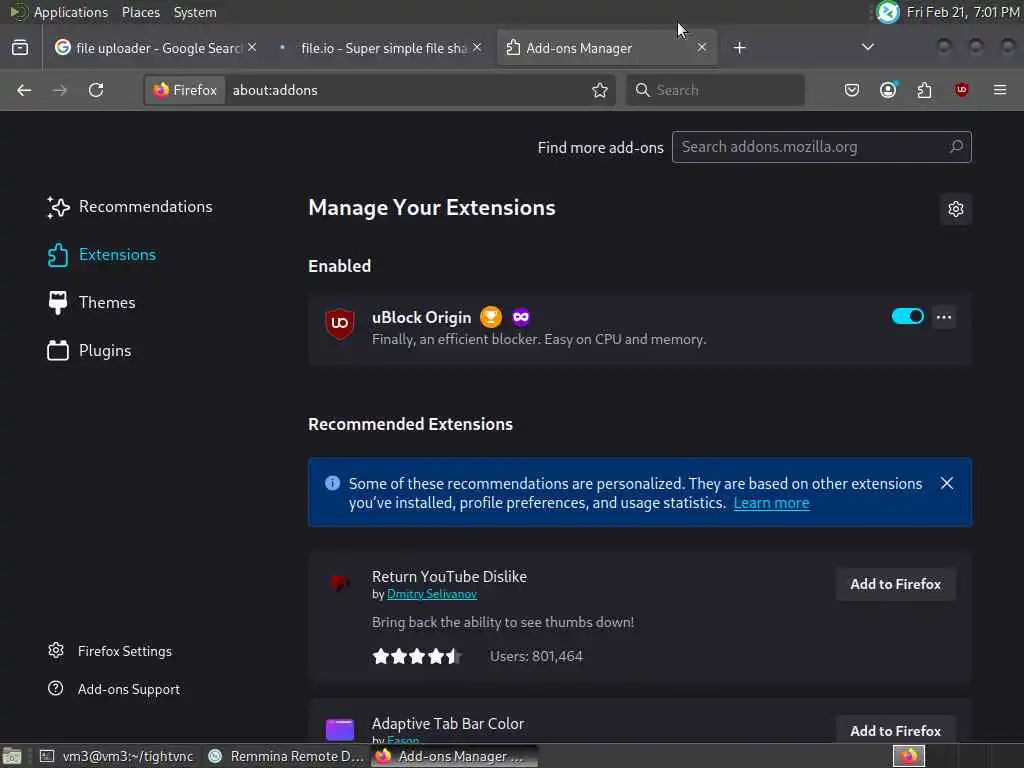Open the Dmitry Selivanov author link
The height and width of the screenshot is (768, 1024).
point(432,594)
